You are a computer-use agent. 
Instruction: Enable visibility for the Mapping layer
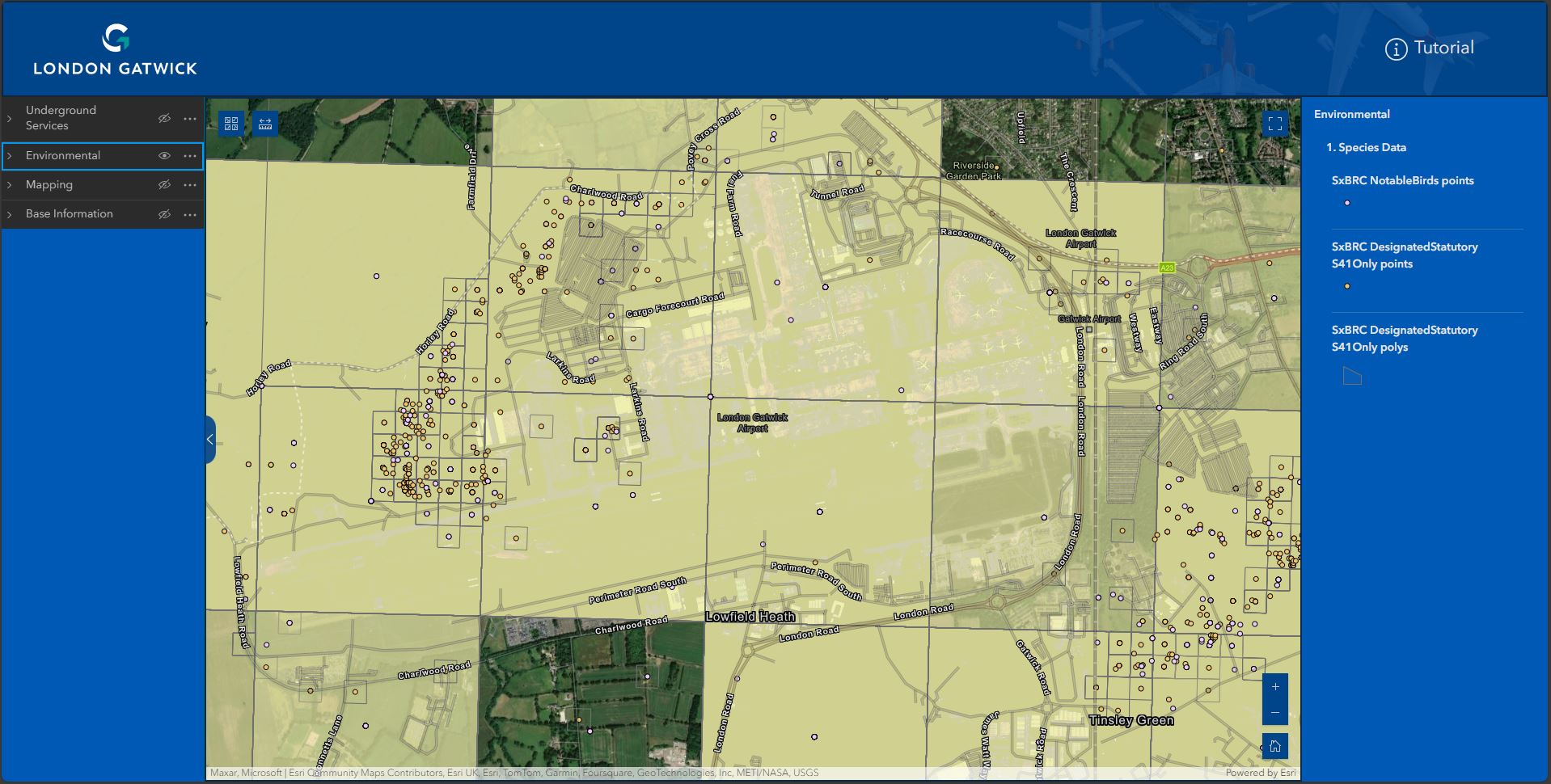[x=164, y=184]
